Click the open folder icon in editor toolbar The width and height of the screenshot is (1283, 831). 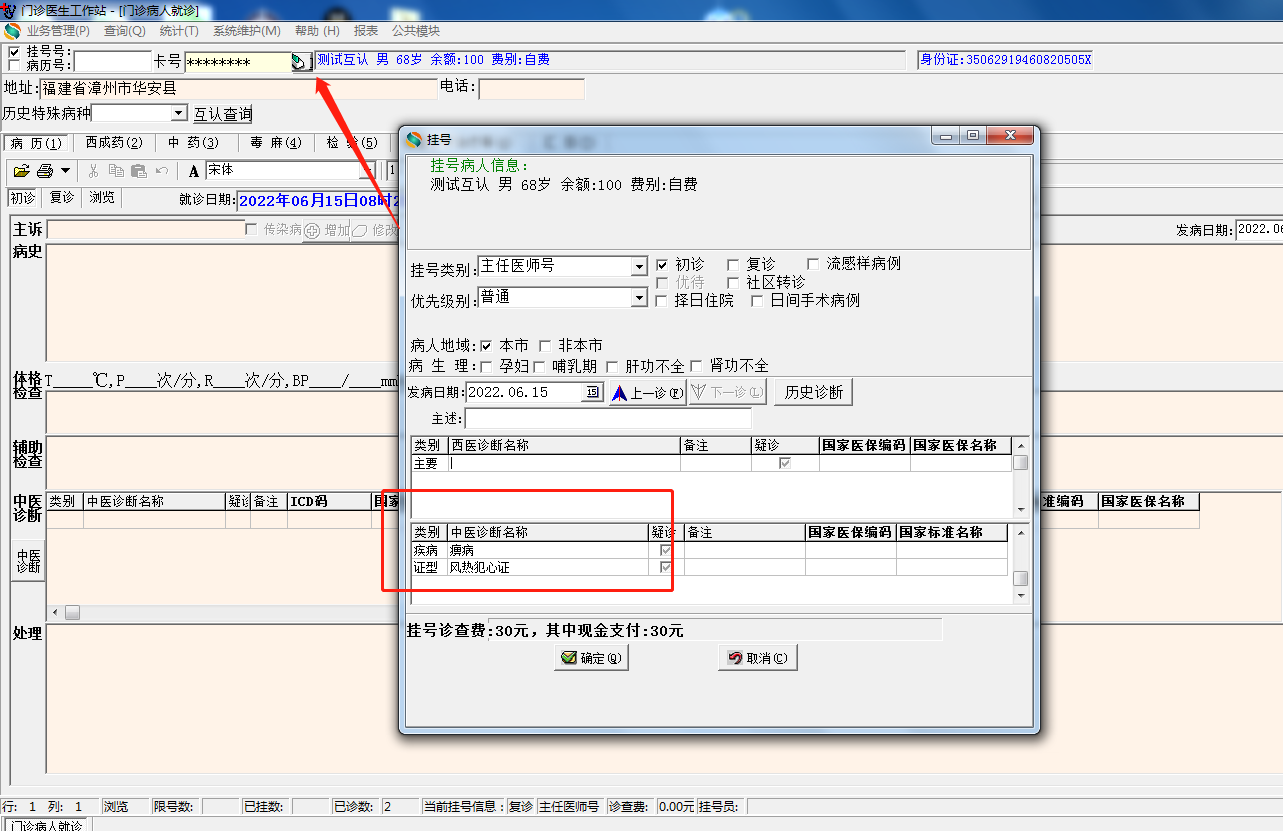point(21,171)
